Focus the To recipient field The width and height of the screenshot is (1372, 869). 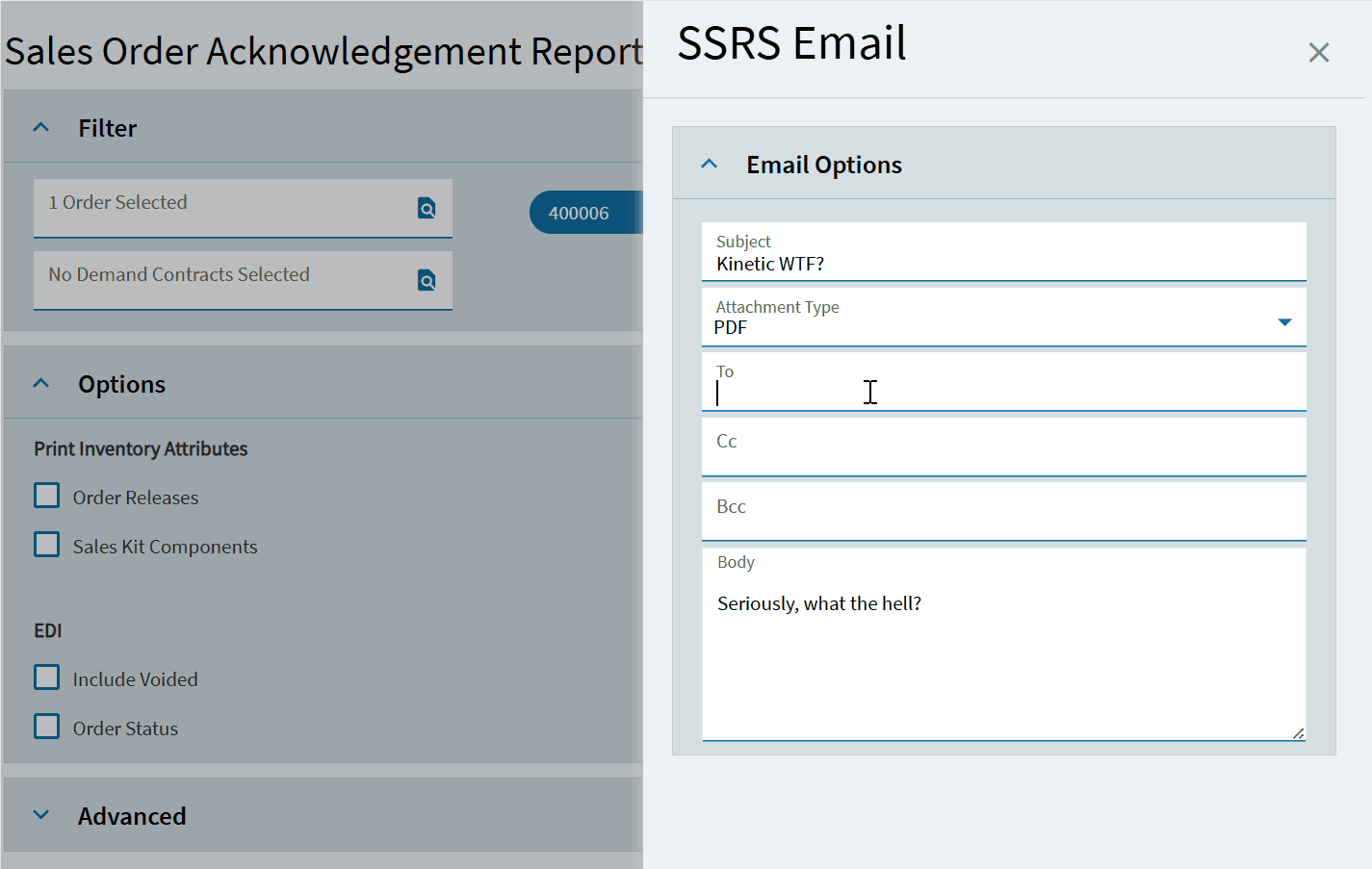(x=1004, y=382)
